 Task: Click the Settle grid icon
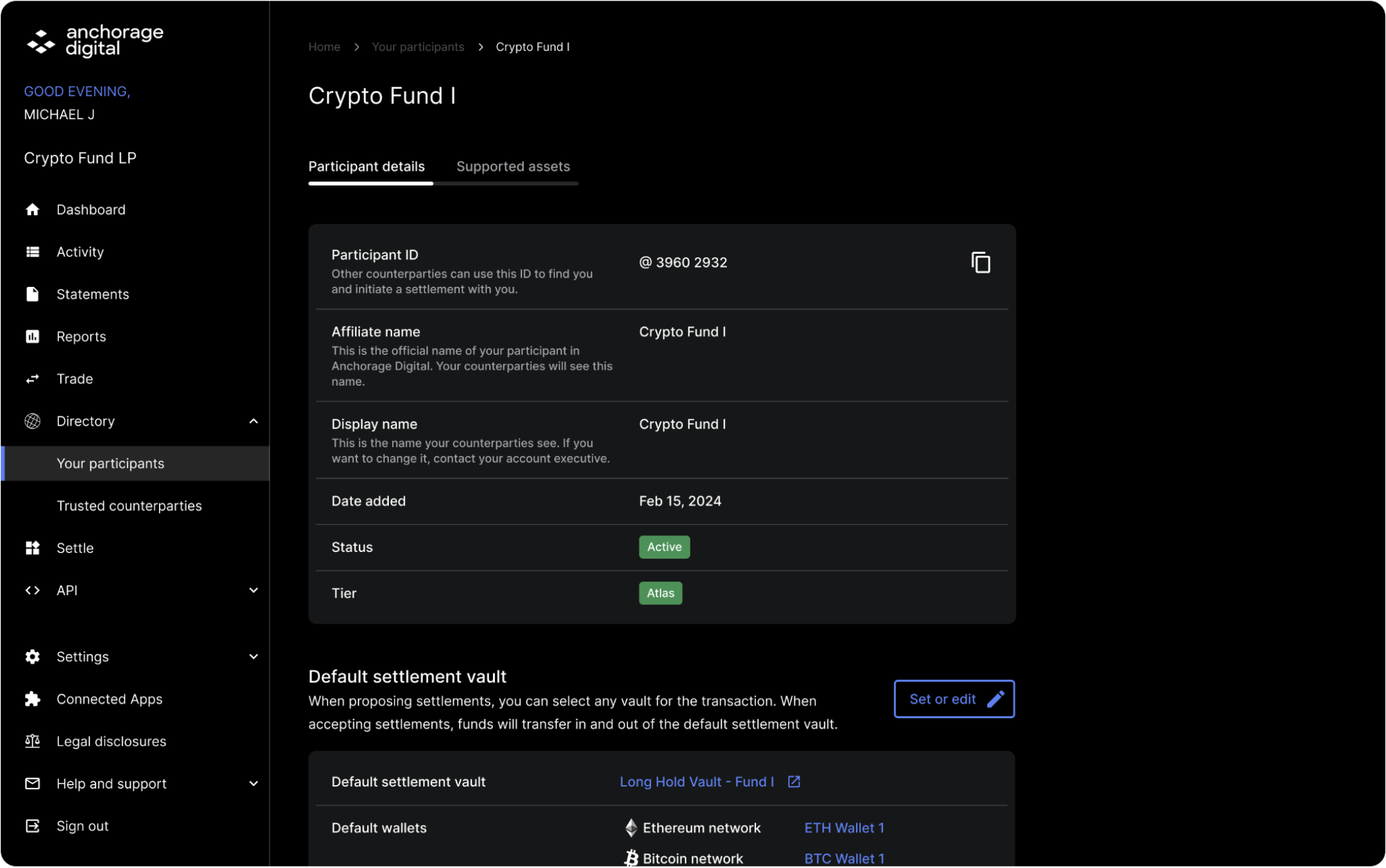click(x=32, y=549)
